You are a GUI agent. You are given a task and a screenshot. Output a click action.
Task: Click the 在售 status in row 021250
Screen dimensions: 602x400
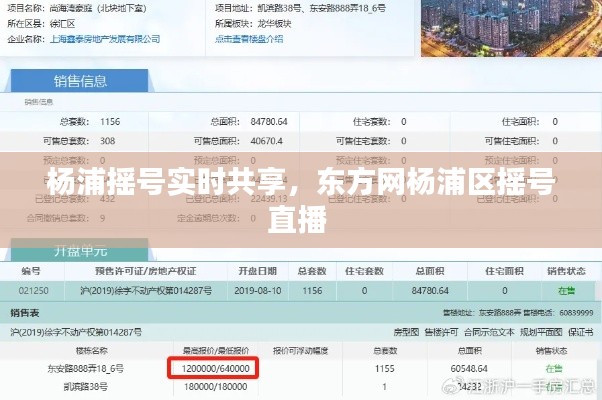(566, 290)
